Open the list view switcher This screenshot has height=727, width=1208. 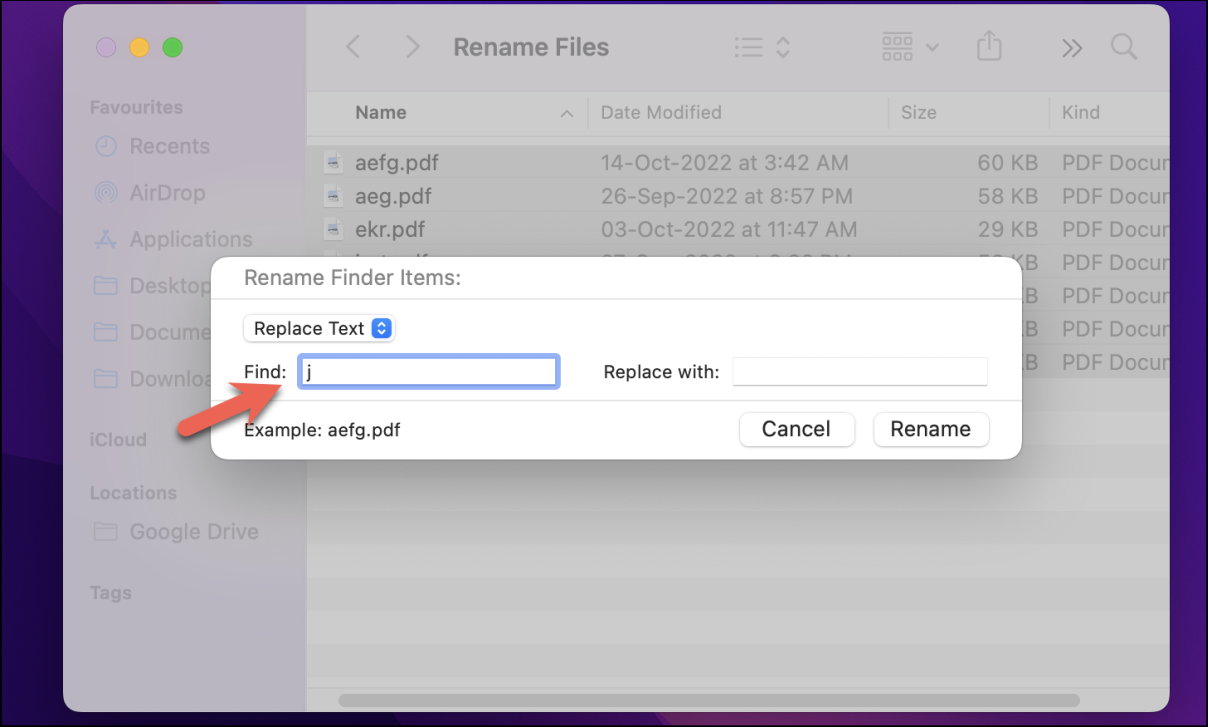(762, 47)
